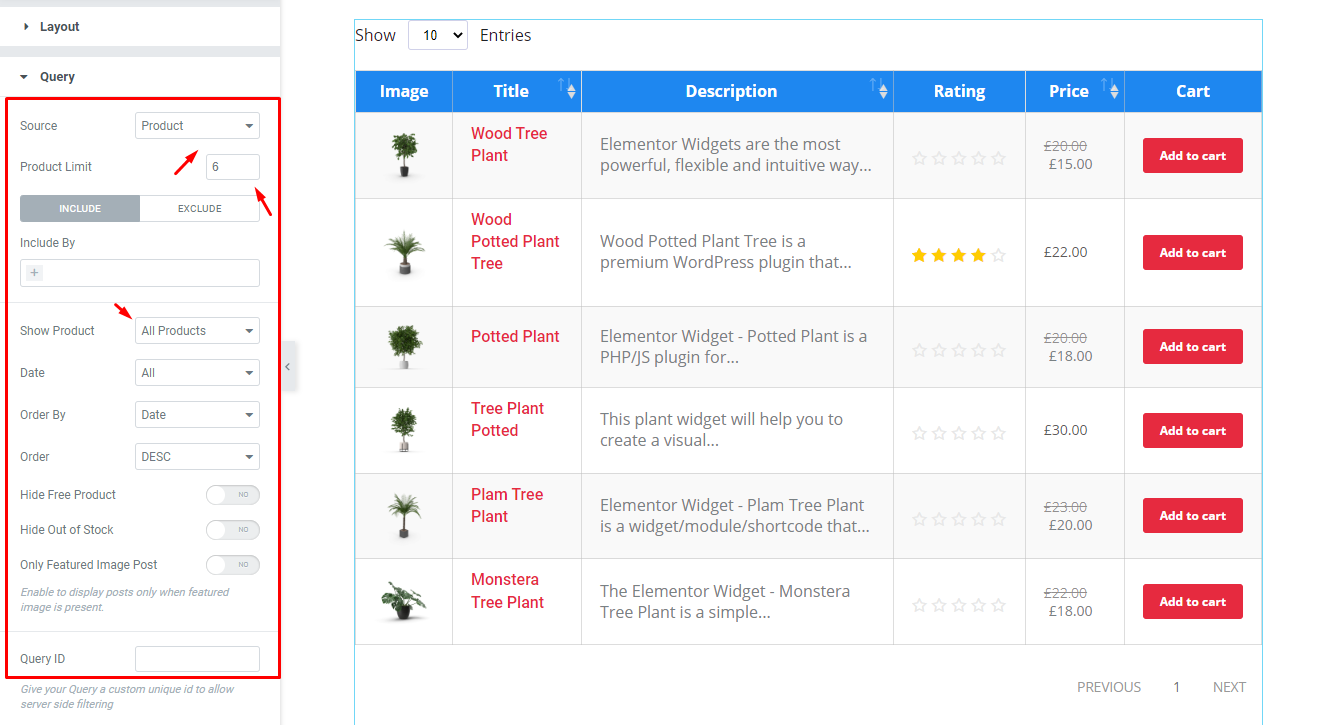
Task: Collapse the settings panel with the chevron arrow
Action: (288, 366)
